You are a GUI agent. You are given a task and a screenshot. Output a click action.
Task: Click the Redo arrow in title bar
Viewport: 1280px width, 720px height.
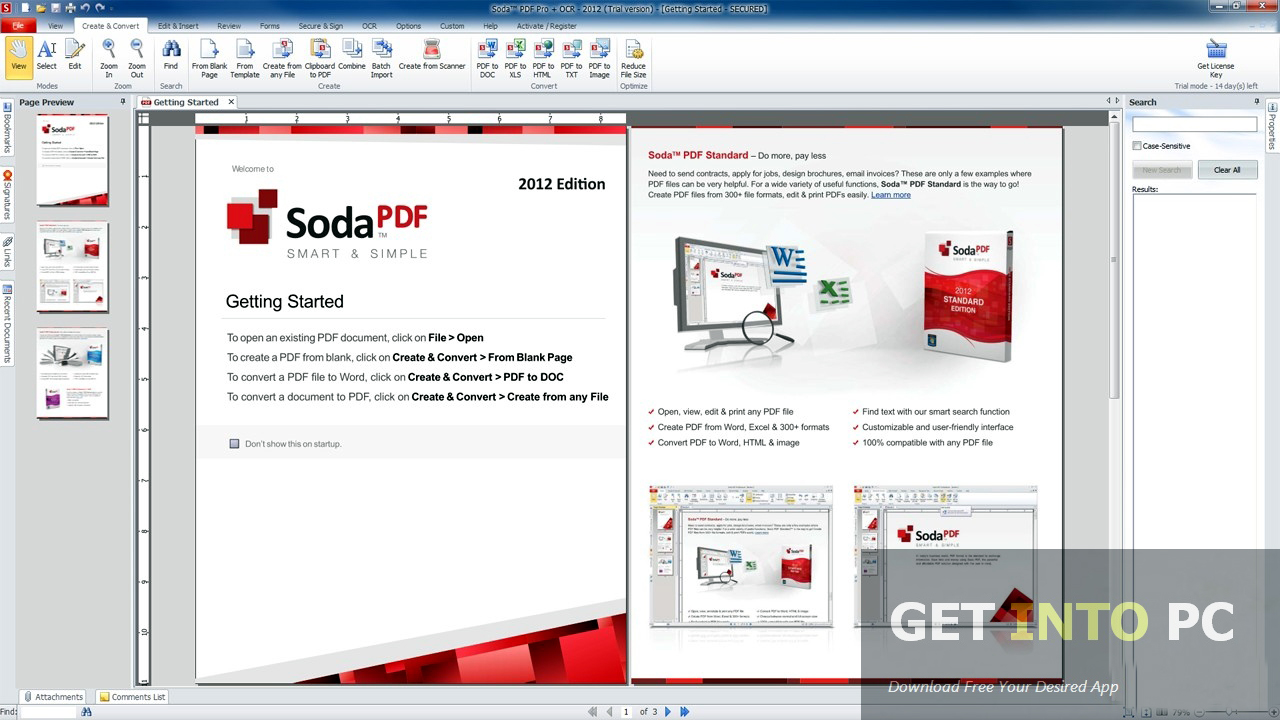(99, 8)
